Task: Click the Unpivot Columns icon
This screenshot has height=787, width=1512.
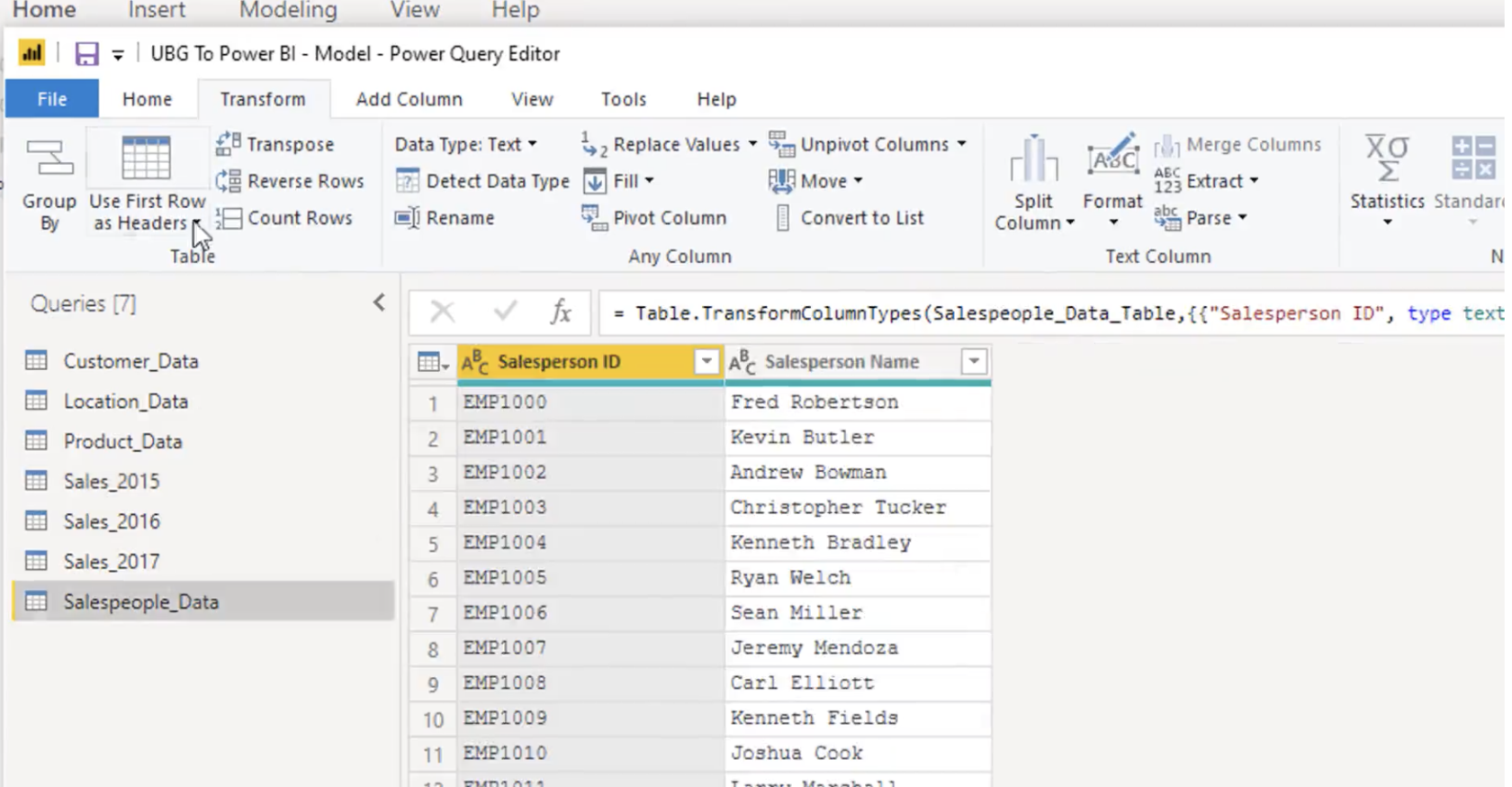Action: [x=781, y=143]
